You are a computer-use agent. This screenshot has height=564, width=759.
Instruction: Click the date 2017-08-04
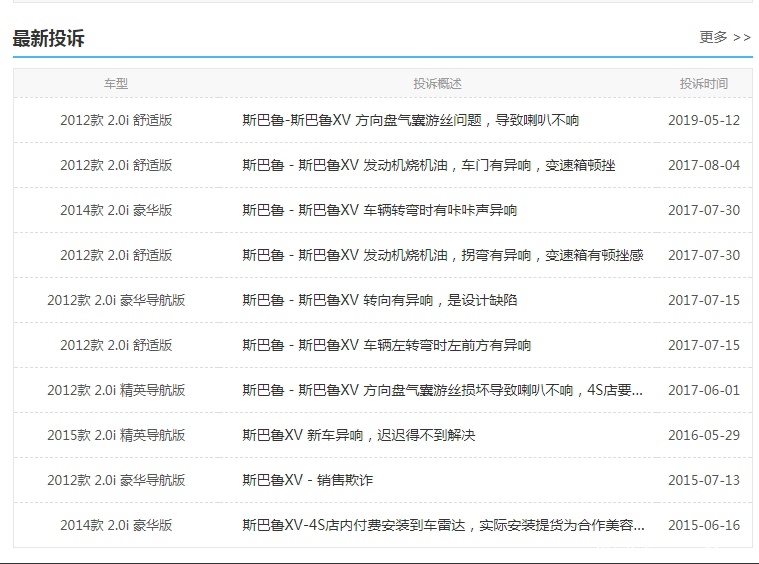(704, 165)
